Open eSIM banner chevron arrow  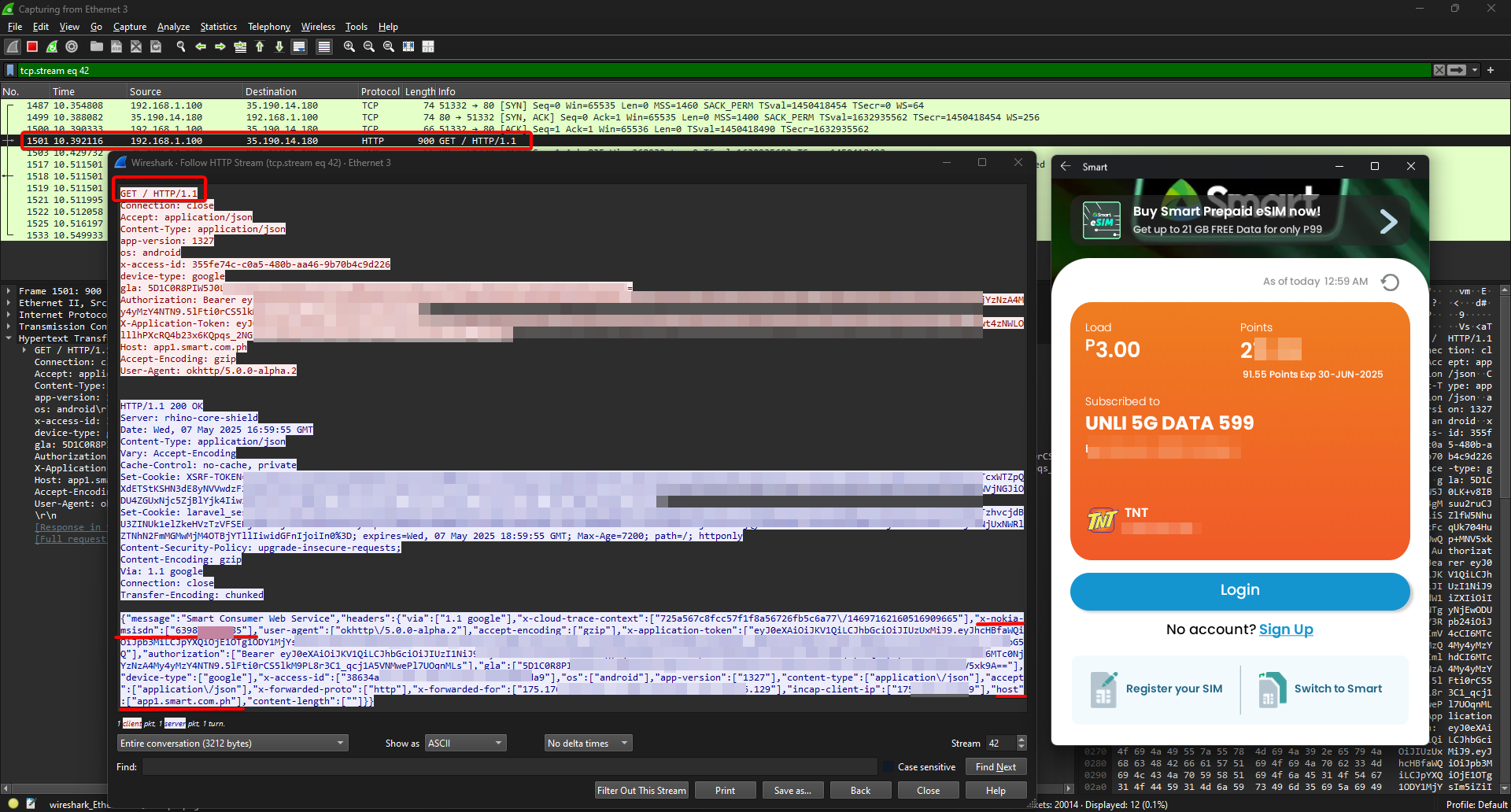(1389, 221)
